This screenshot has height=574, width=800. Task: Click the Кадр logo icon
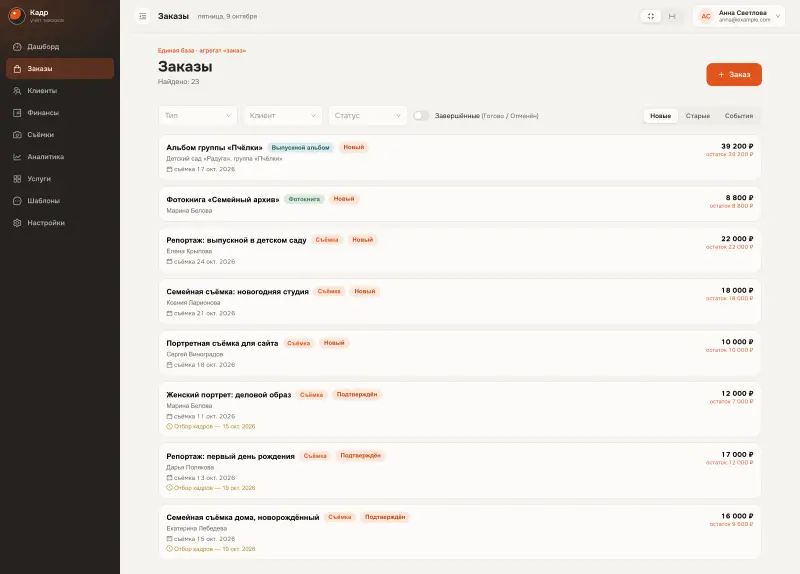[16, 16]
